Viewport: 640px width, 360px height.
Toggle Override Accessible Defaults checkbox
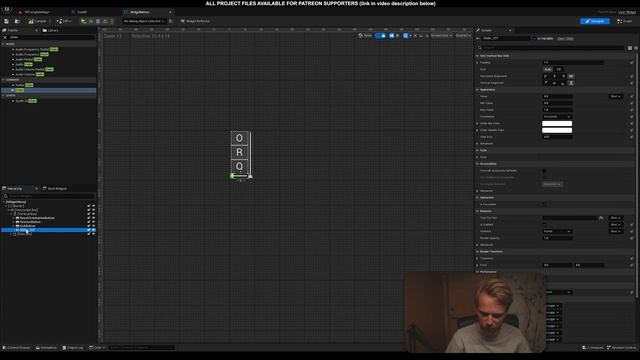pyautogui.click(x=544, y=171)
